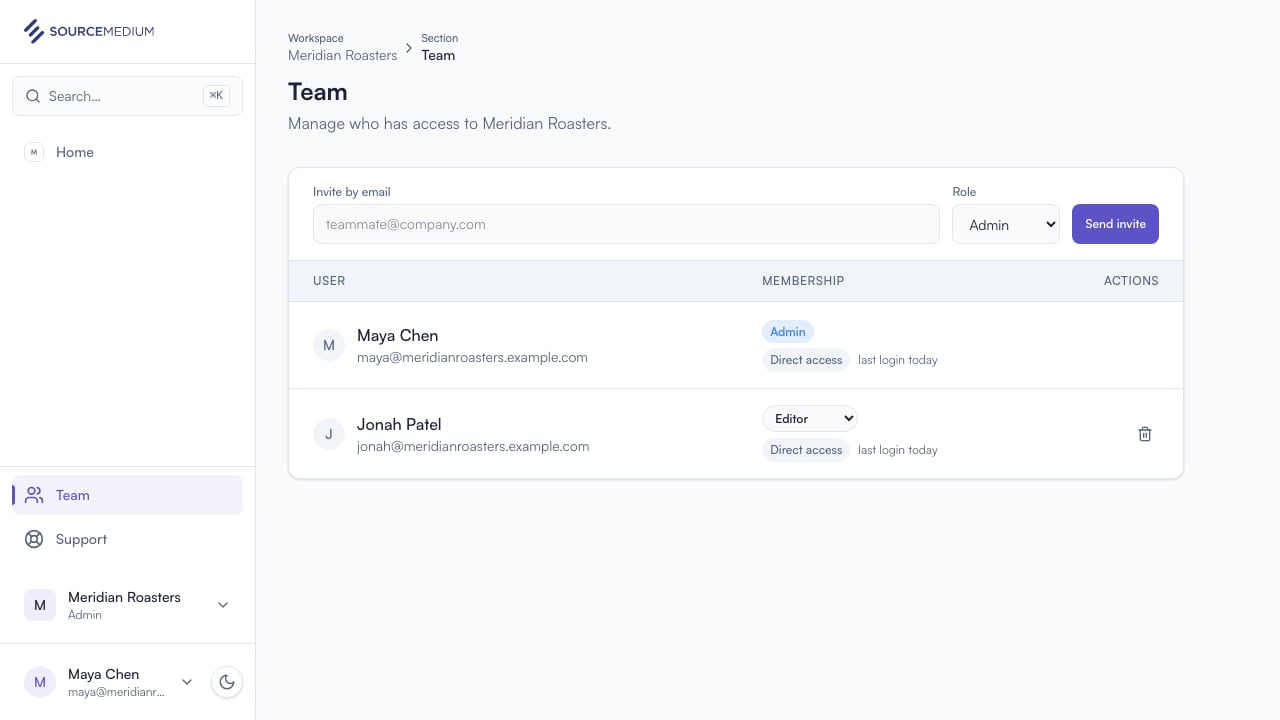Click the MEMBERSHIP column header
Screen dimensions: 1280x720
pos(803,281)
